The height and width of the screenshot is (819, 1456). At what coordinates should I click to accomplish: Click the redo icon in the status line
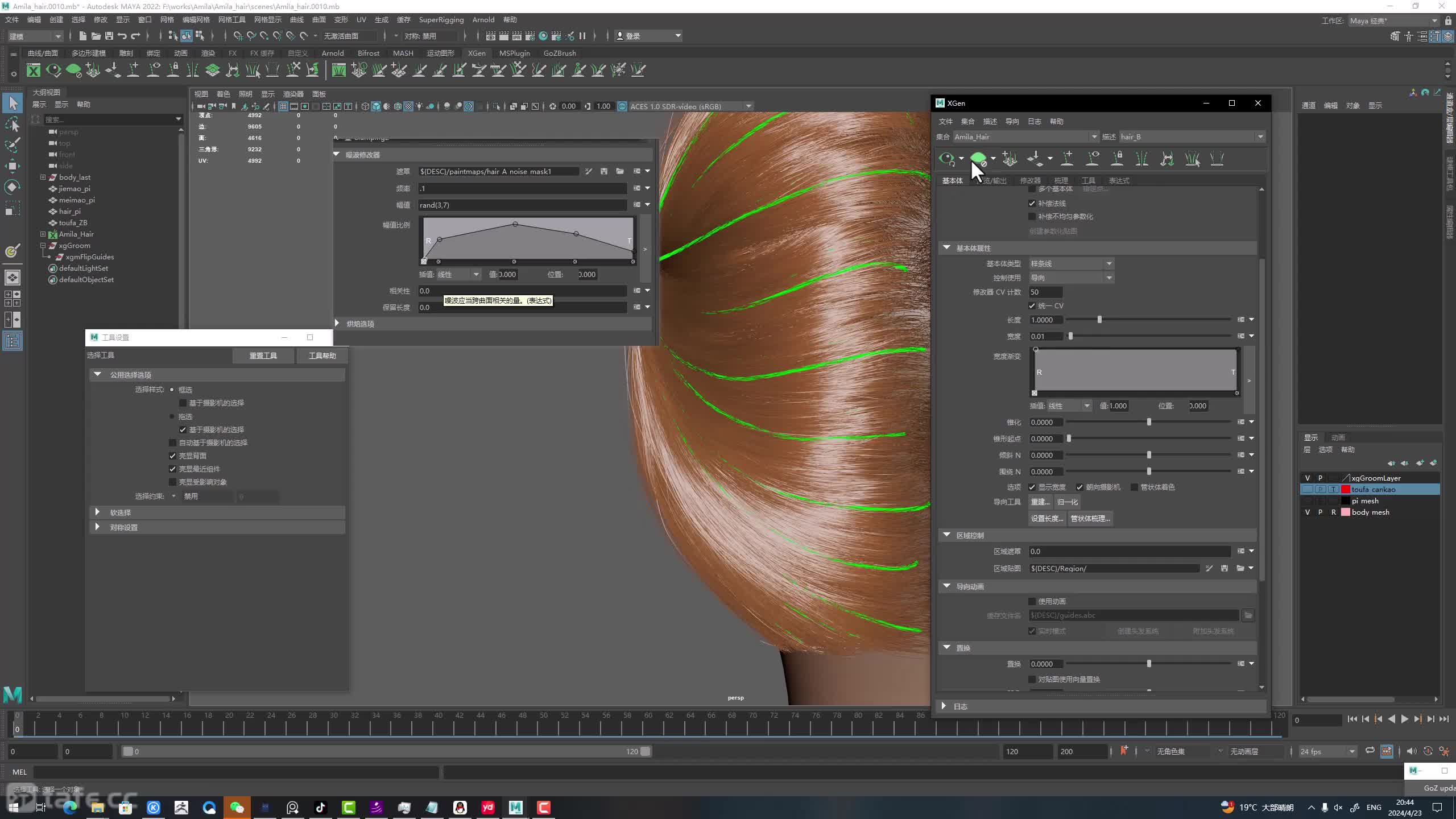135,36
